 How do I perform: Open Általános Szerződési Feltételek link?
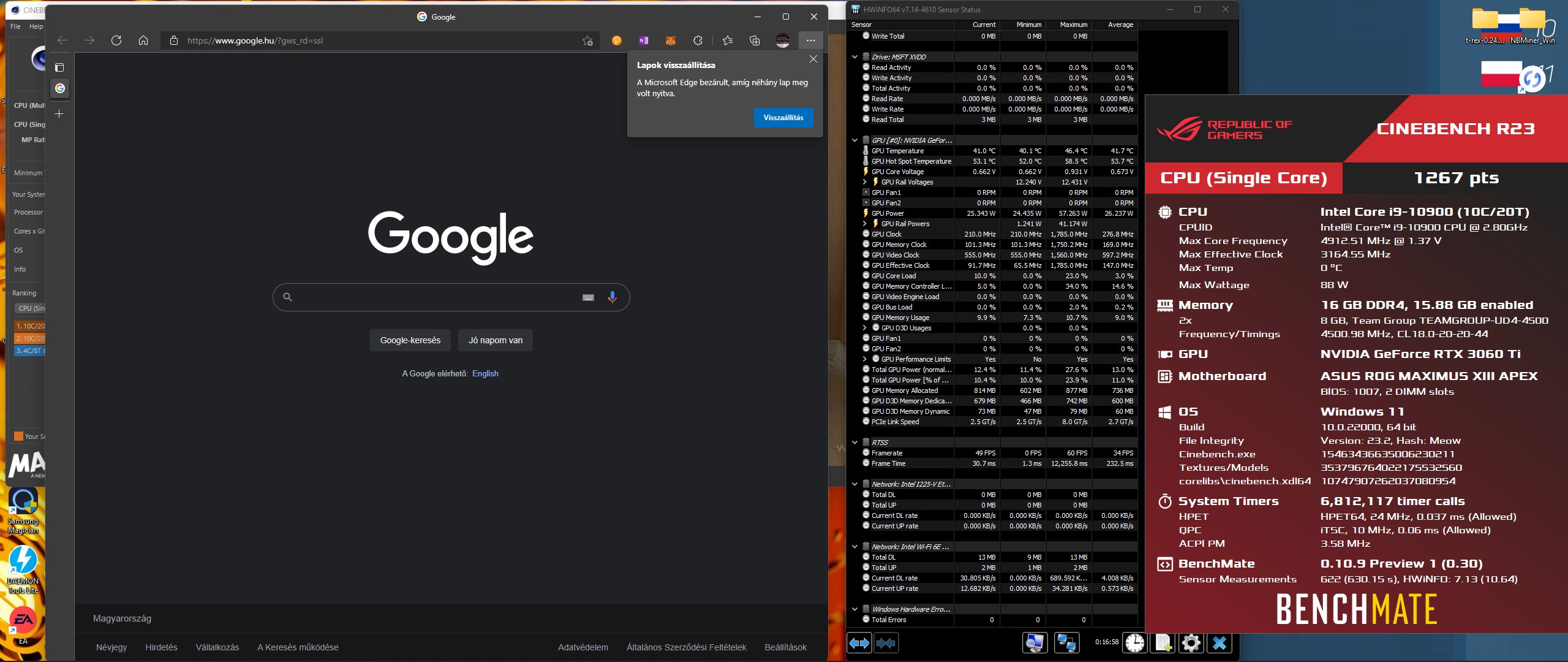[x=687, y=647]
